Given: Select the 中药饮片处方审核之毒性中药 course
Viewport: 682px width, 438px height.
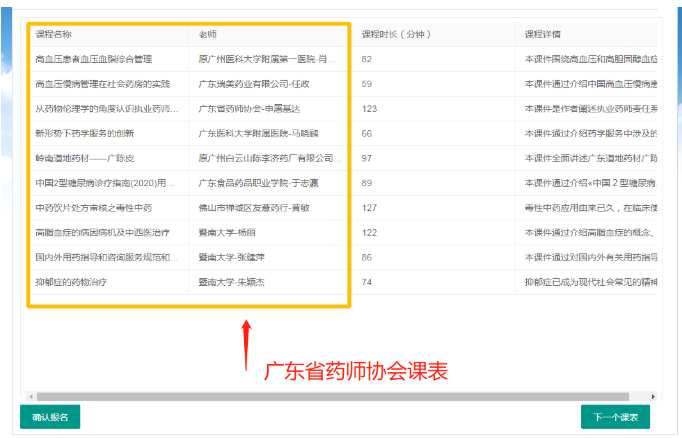Looking at the screenshot, I should 93,208.
